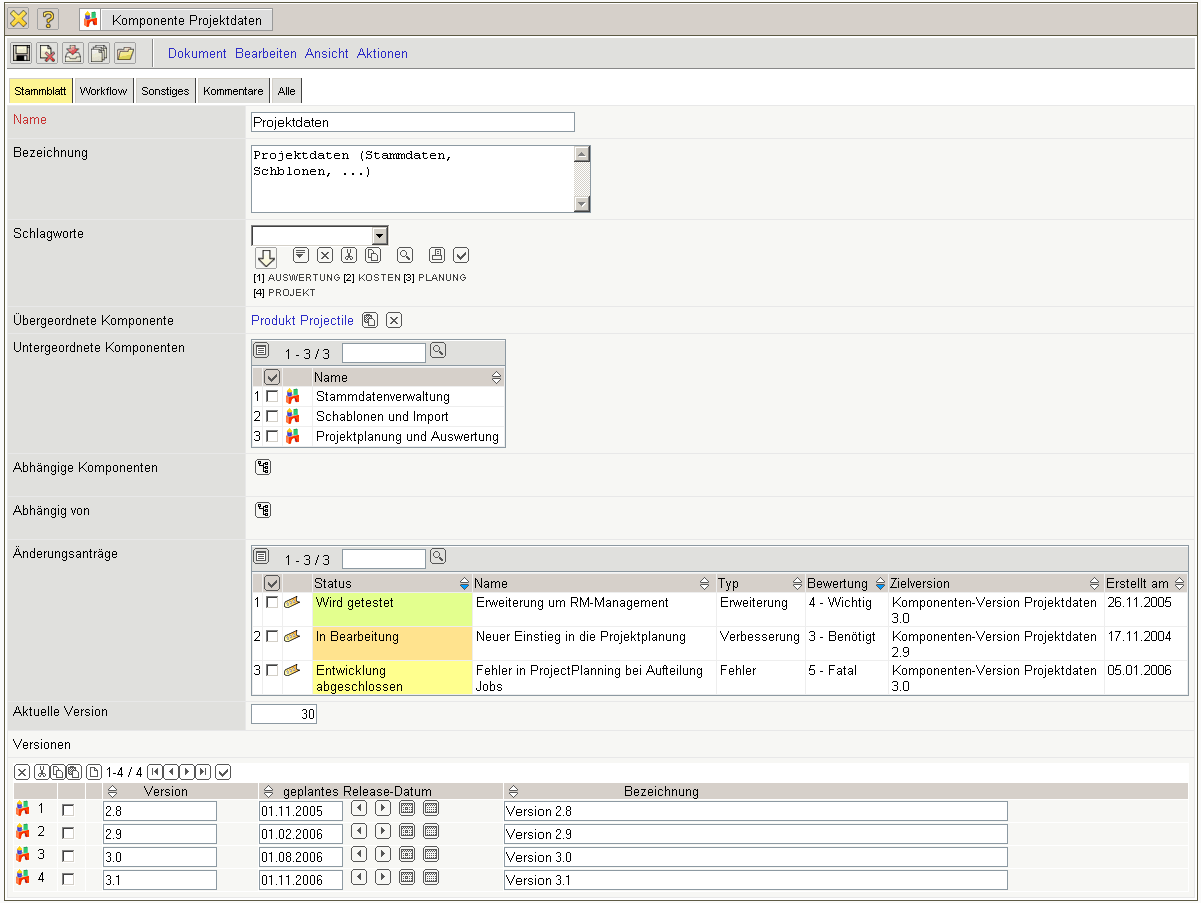Open the Aktionen menu
The image size is (1201, 903).
tap(382, 53)
